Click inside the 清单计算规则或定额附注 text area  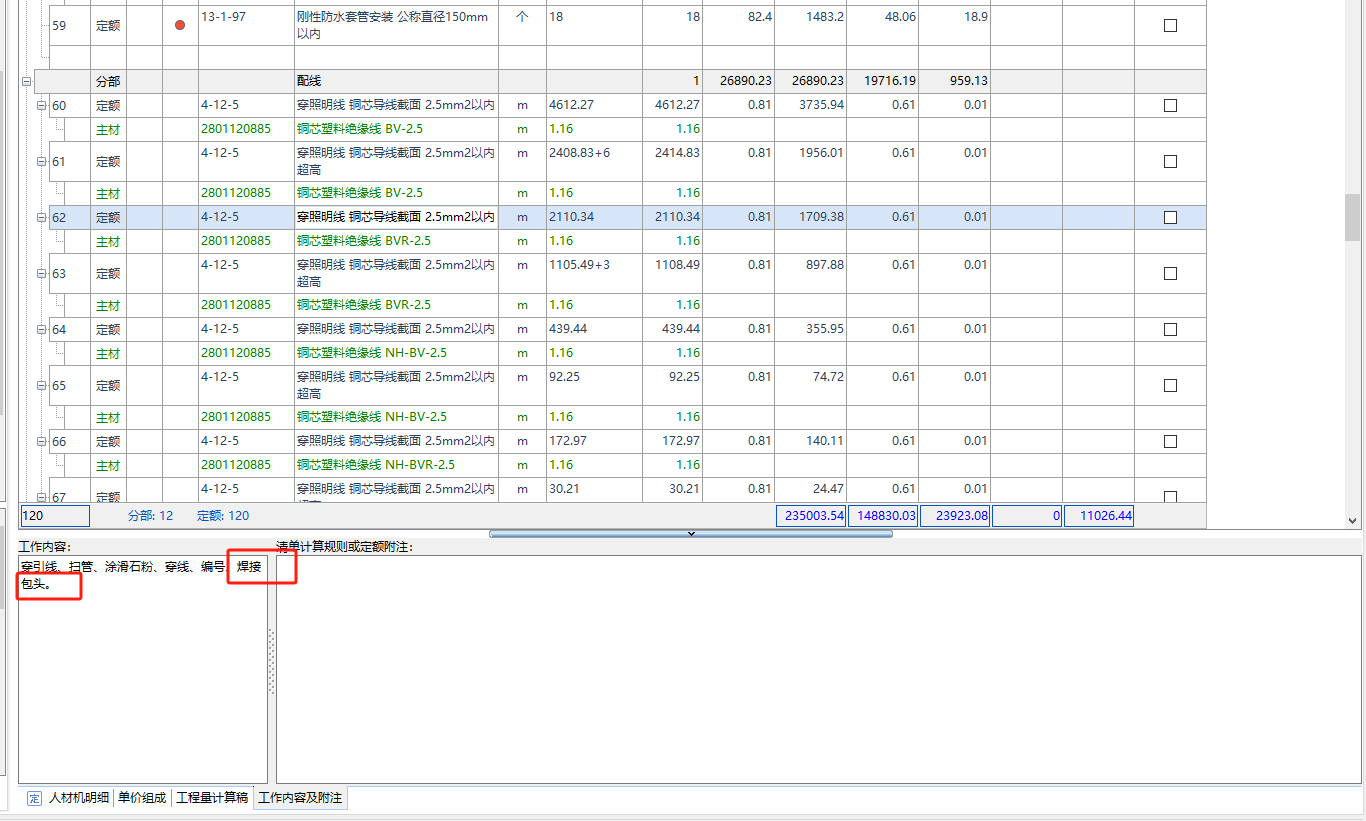pos(819,669)
